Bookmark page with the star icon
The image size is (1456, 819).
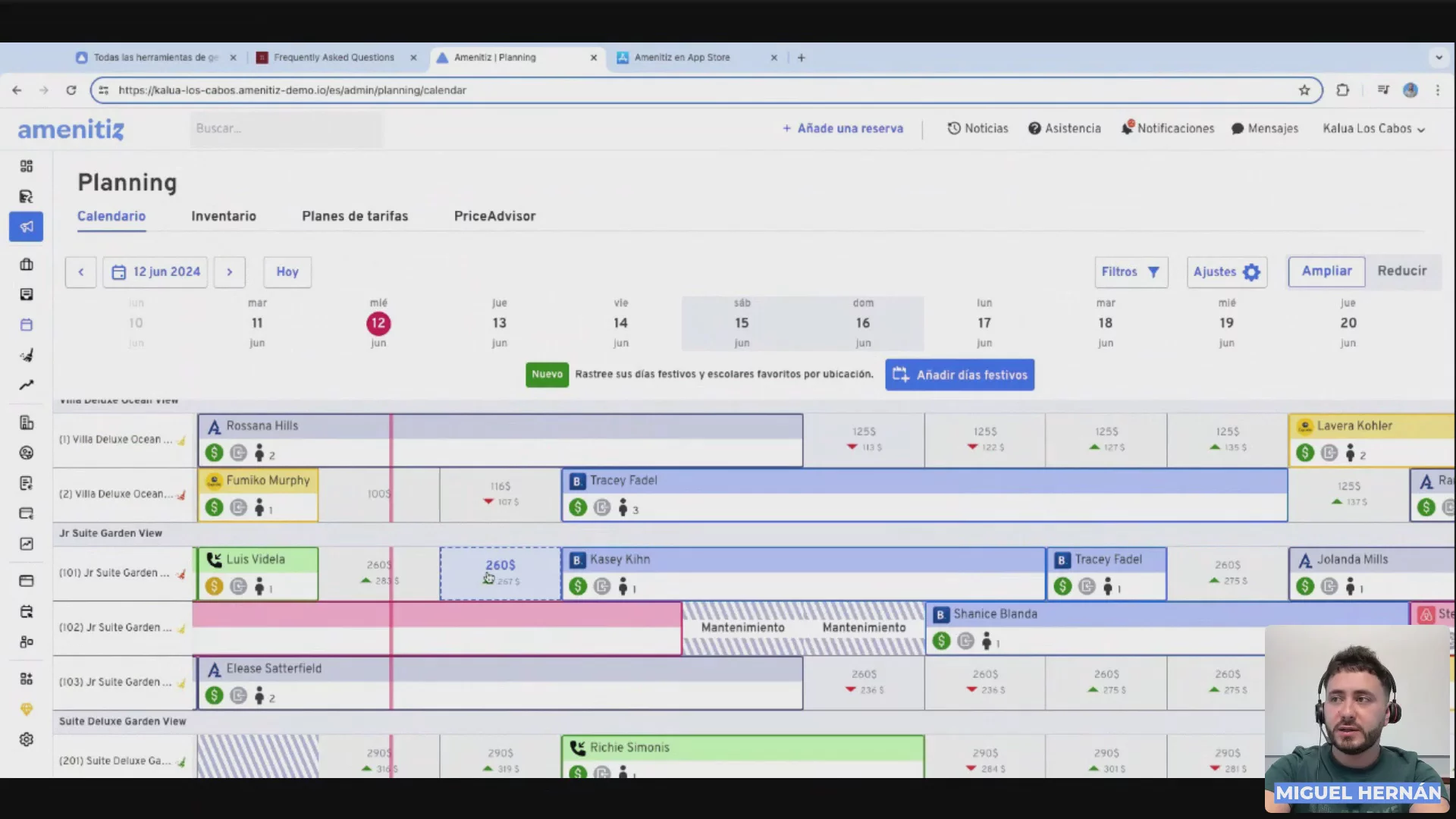pyautogui.click(x=1304, y=90)
